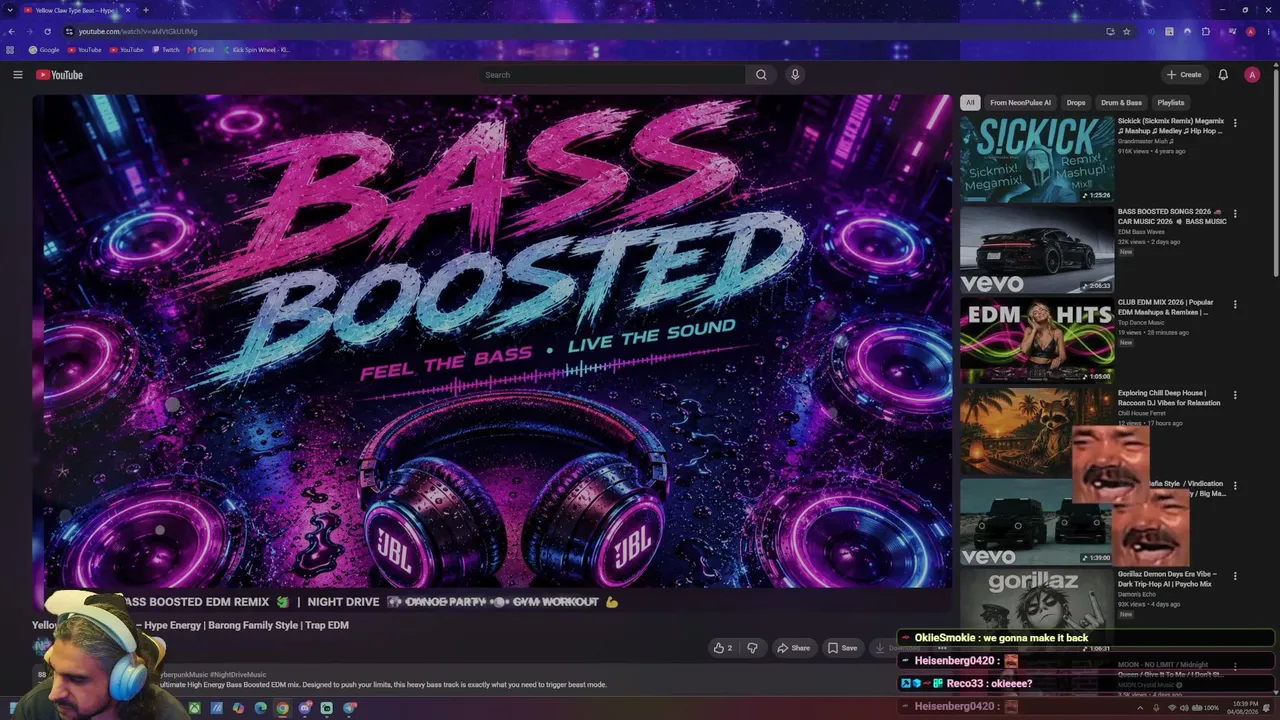Open the blue sound-wave extension icon
1280x720 pixels.
[x=1151, y=31]
